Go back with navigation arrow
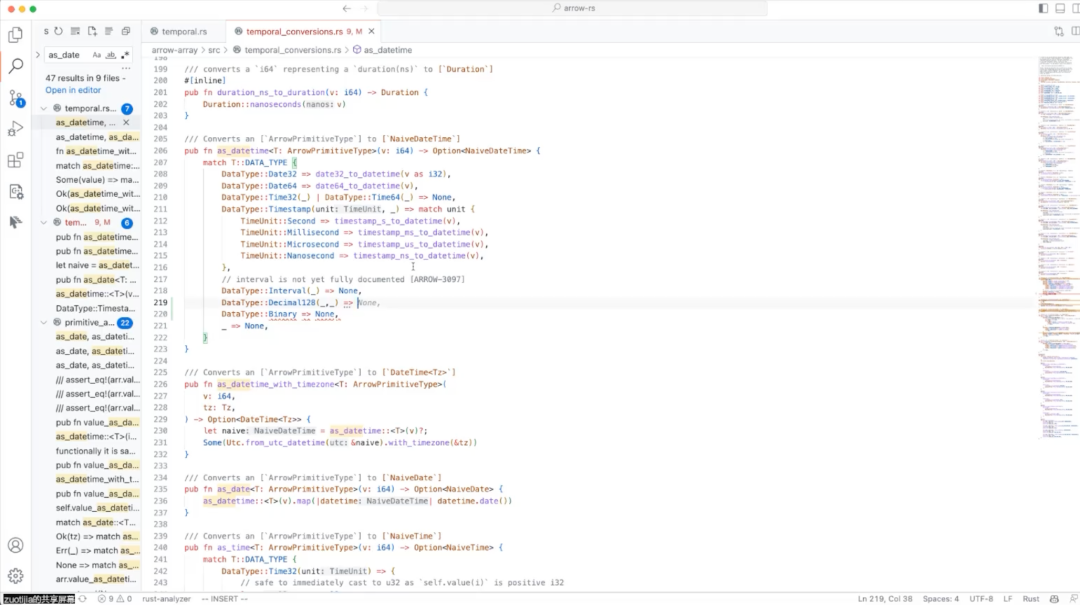 (346, 8)
